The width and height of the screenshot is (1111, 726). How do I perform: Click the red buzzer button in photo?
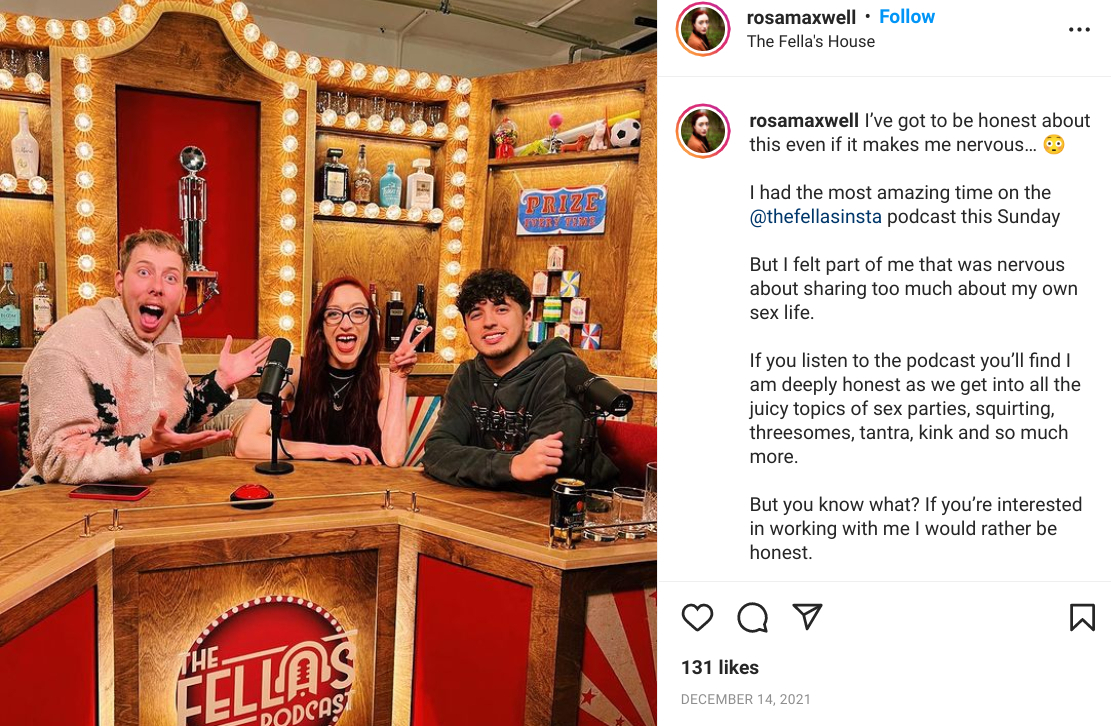click(252, 494)
